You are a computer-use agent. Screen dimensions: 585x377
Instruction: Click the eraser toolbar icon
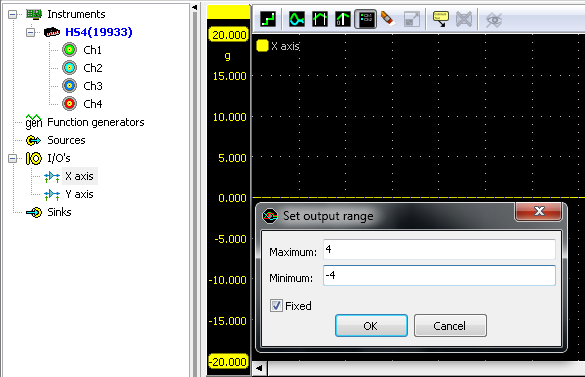pos(388,19)
